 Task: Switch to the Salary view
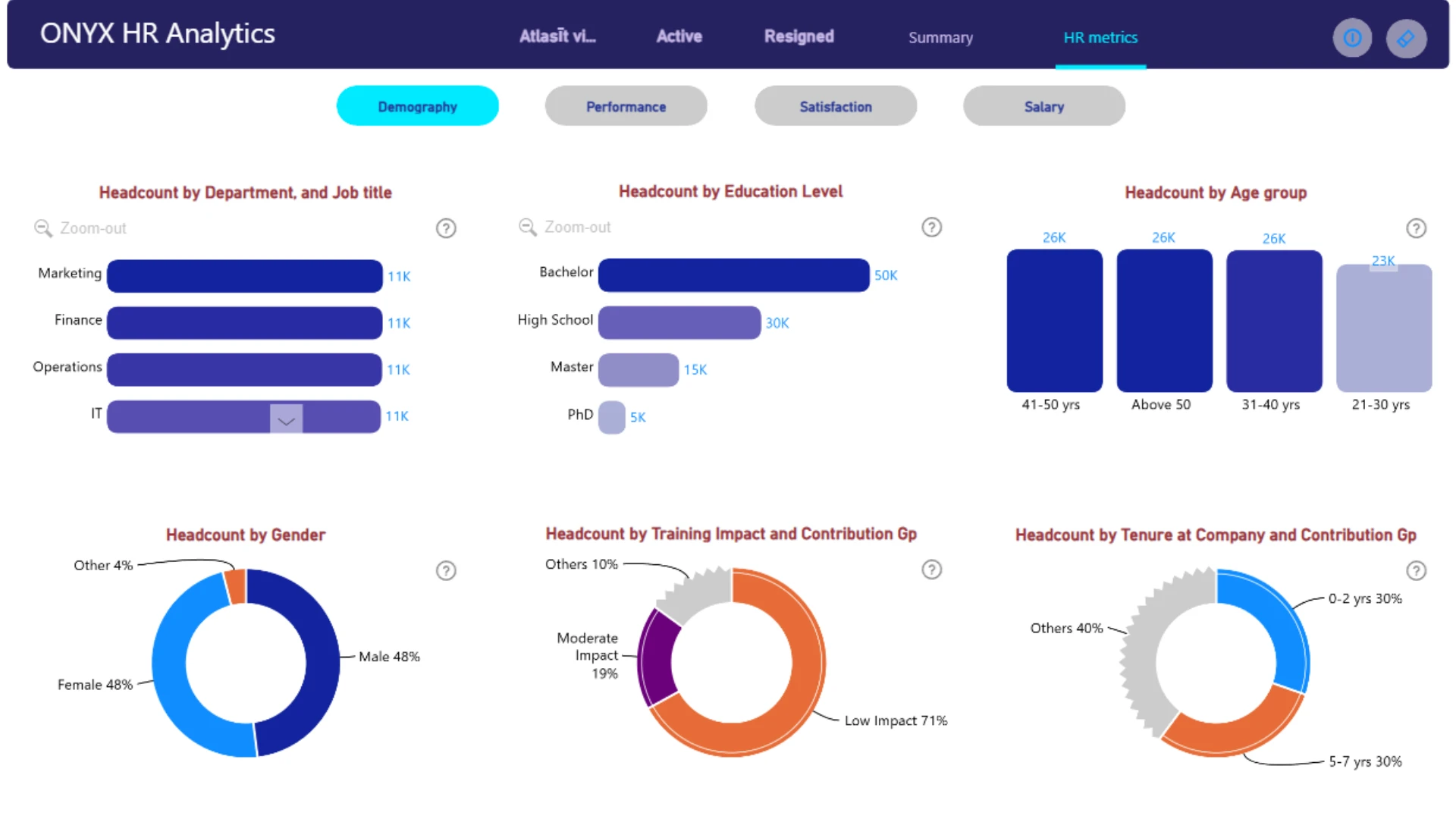(x=1044, y=106)
